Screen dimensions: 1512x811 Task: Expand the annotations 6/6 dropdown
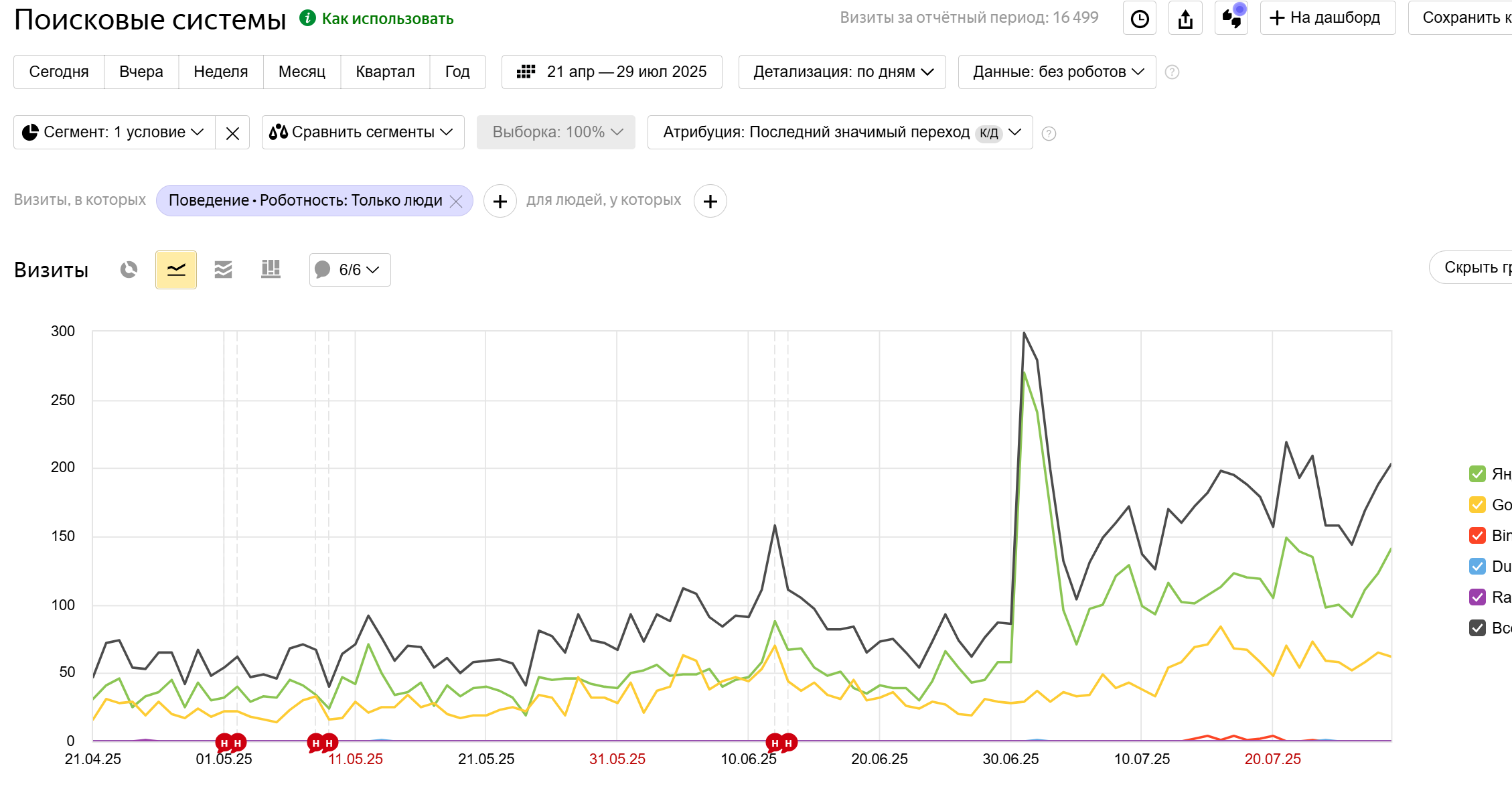click(x=350, y=270)
